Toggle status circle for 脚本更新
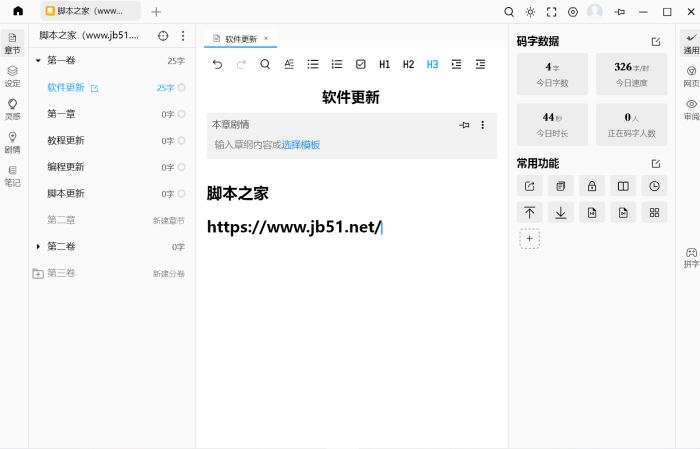700x449 pixels. click(x=182, y=194)
